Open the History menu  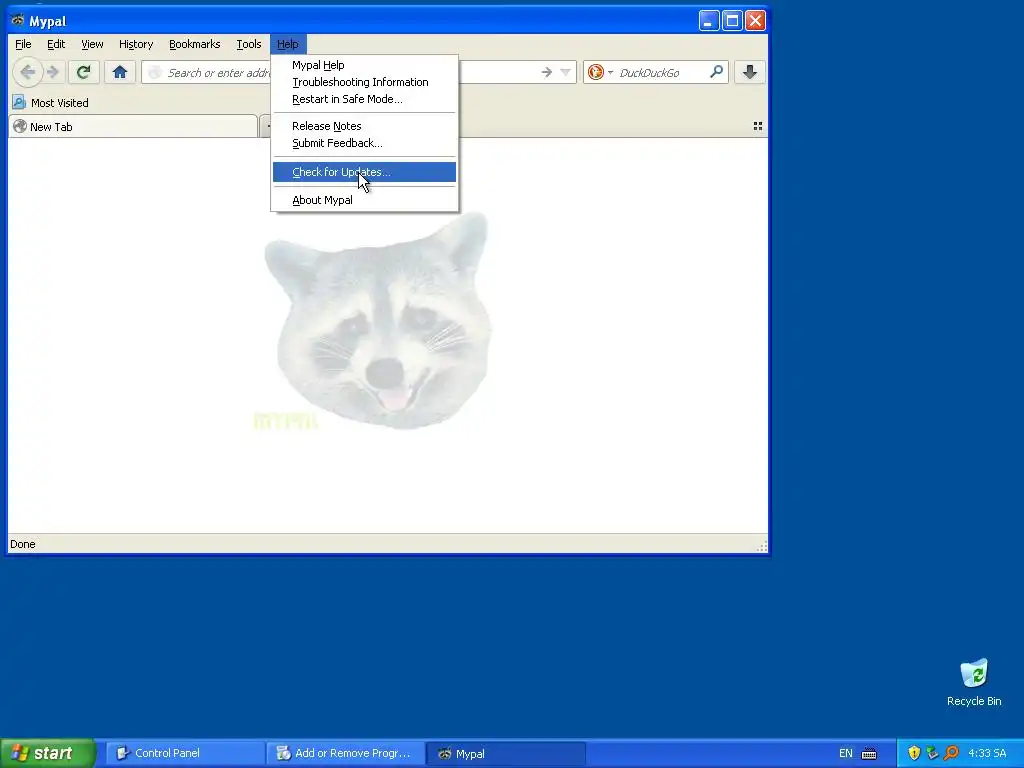(135, 44)
